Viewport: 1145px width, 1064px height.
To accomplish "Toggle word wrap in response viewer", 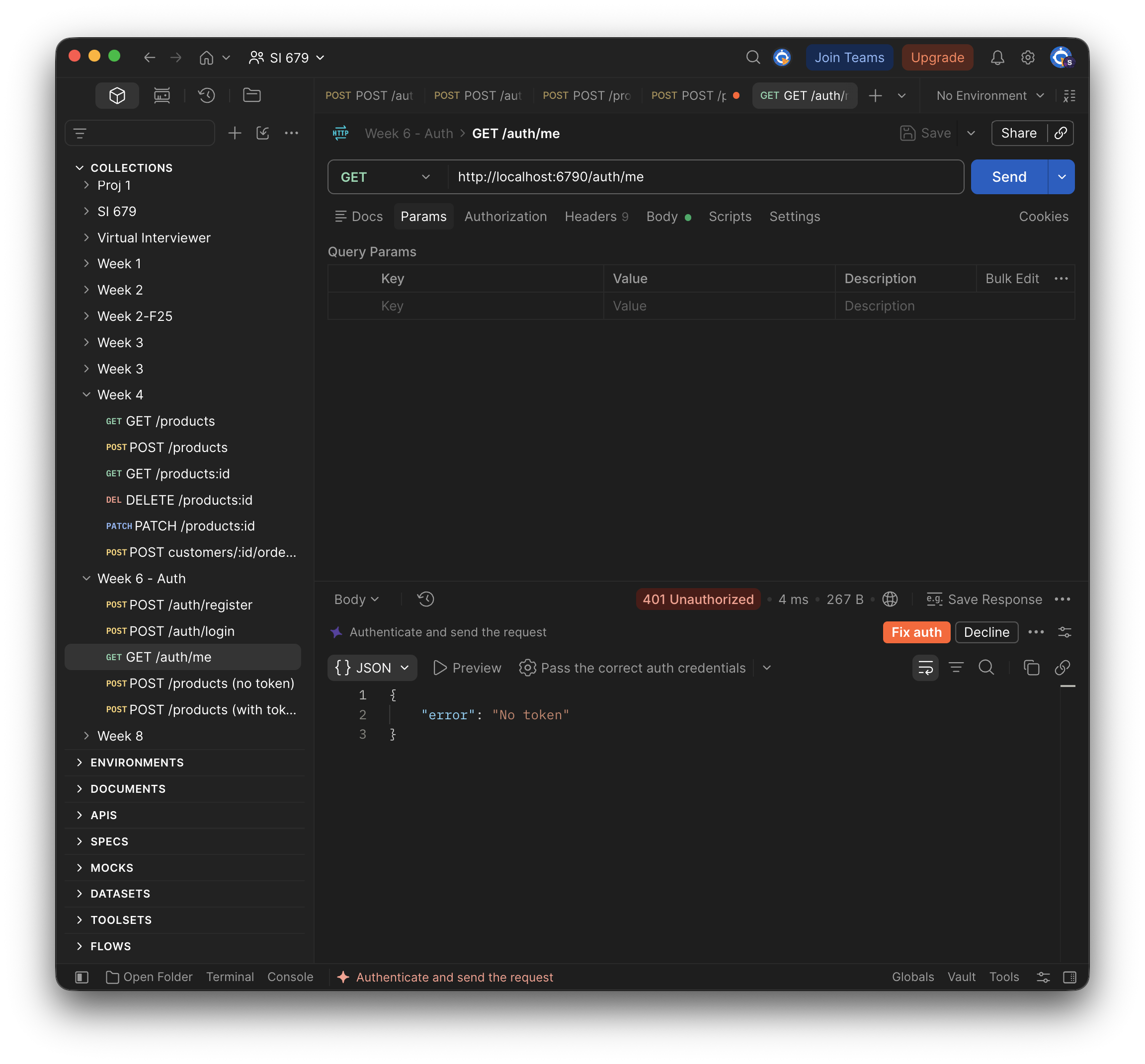I will click(925, 668).
